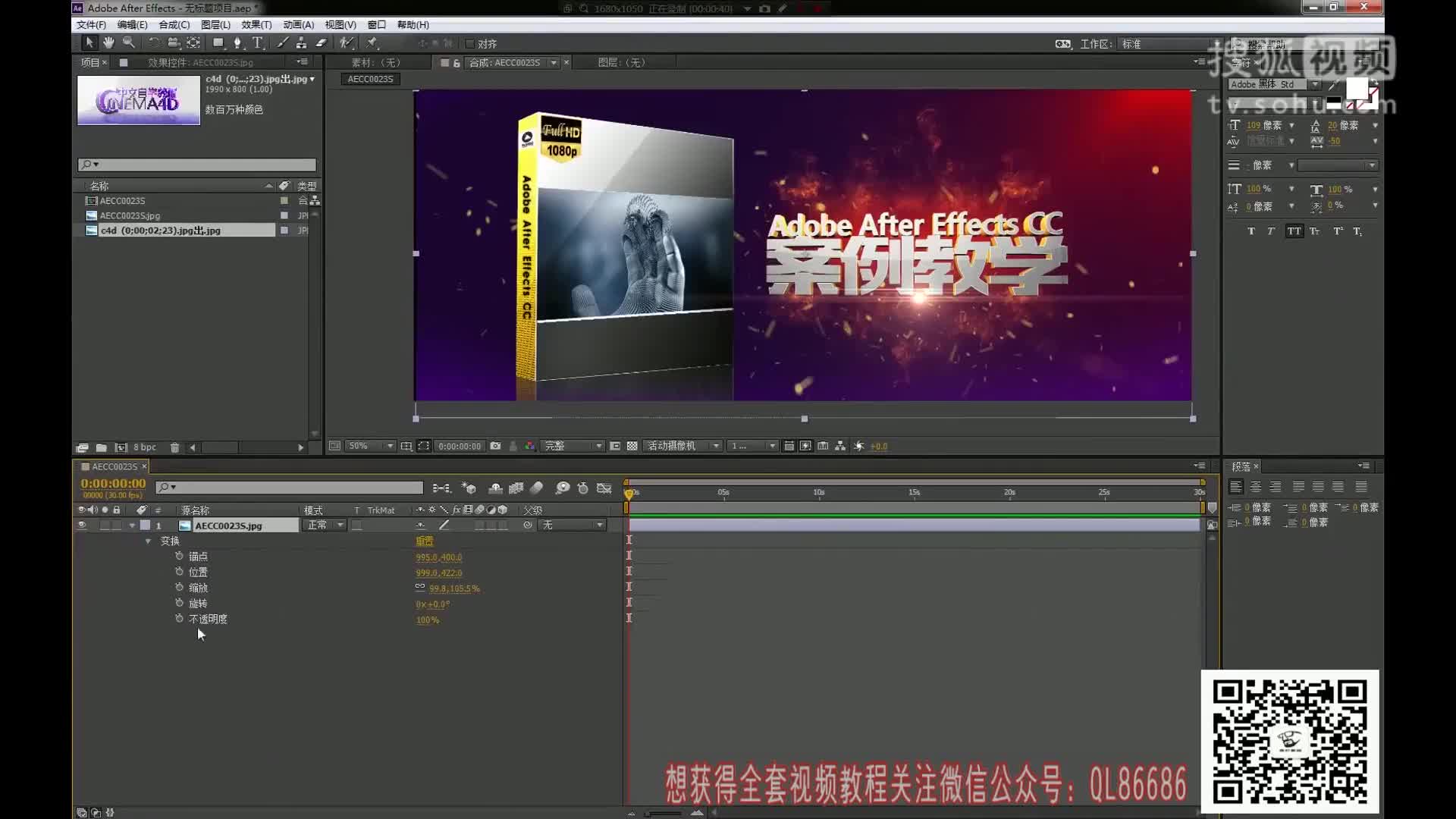Screen dimensions: 1456x819
Task: Select the Puppet Pin tool
Action: 372,43
